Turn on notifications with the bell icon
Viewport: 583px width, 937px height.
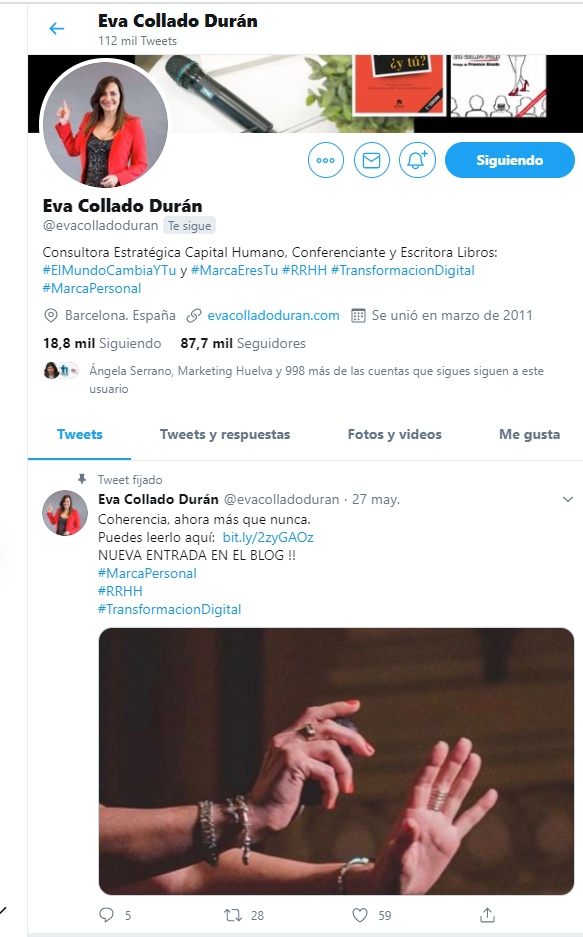coord(417,160)
